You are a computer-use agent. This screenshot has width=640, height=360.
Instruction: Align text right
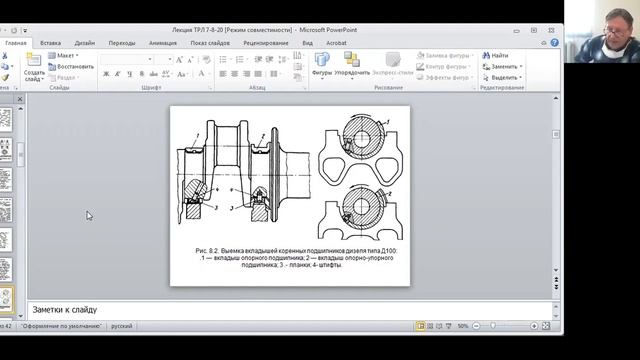coord(247,74)
